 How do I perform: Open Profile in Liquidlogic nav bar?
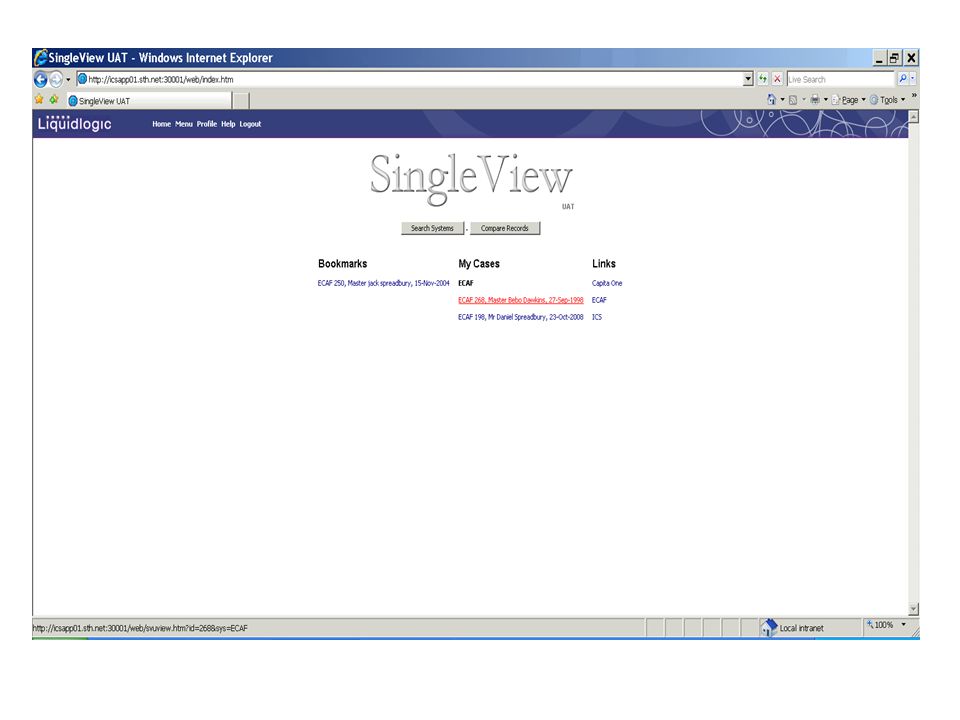pyautogui.click(x=207, y=124)
